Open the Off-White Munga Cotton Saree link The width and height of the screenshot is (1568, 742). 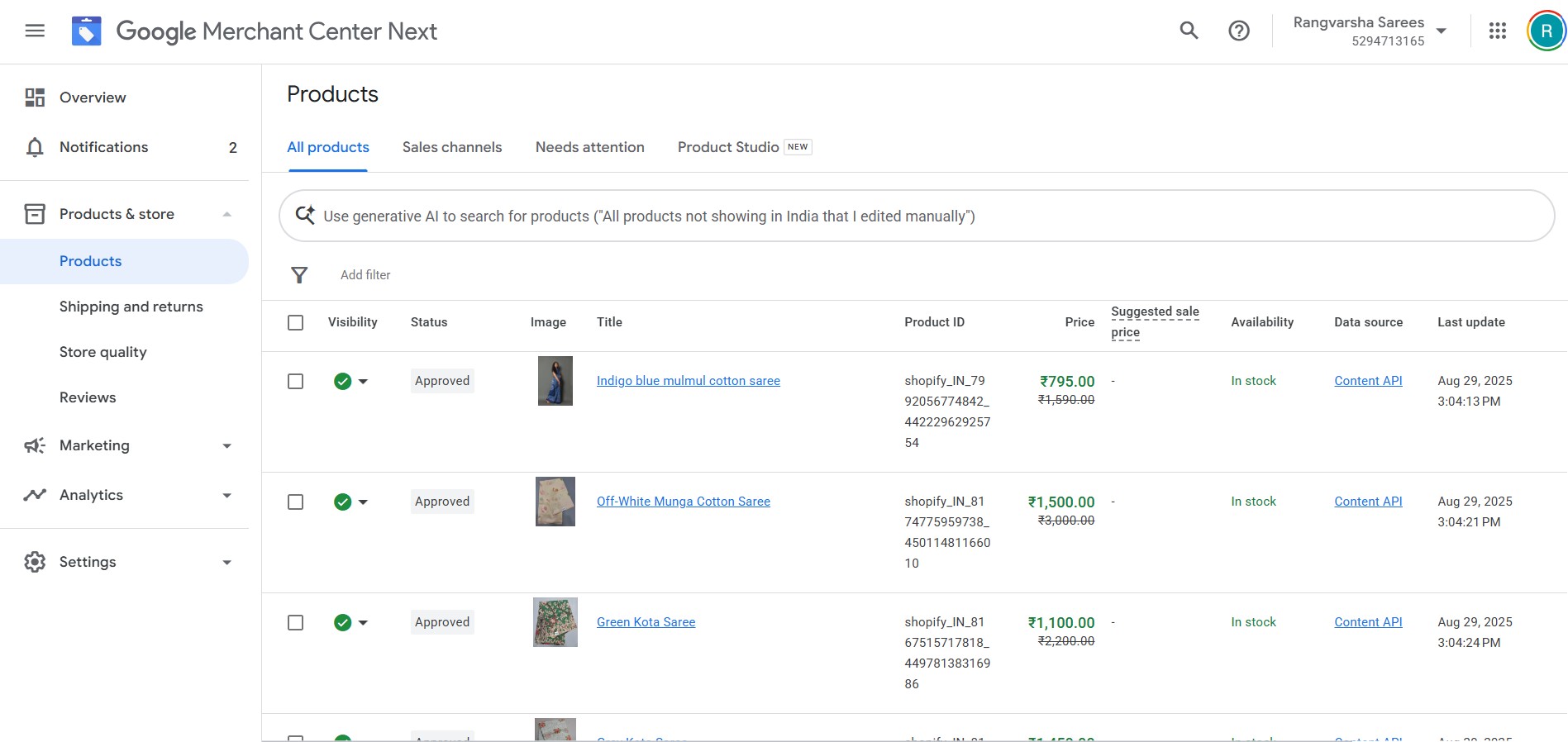[x=683, y=502]
